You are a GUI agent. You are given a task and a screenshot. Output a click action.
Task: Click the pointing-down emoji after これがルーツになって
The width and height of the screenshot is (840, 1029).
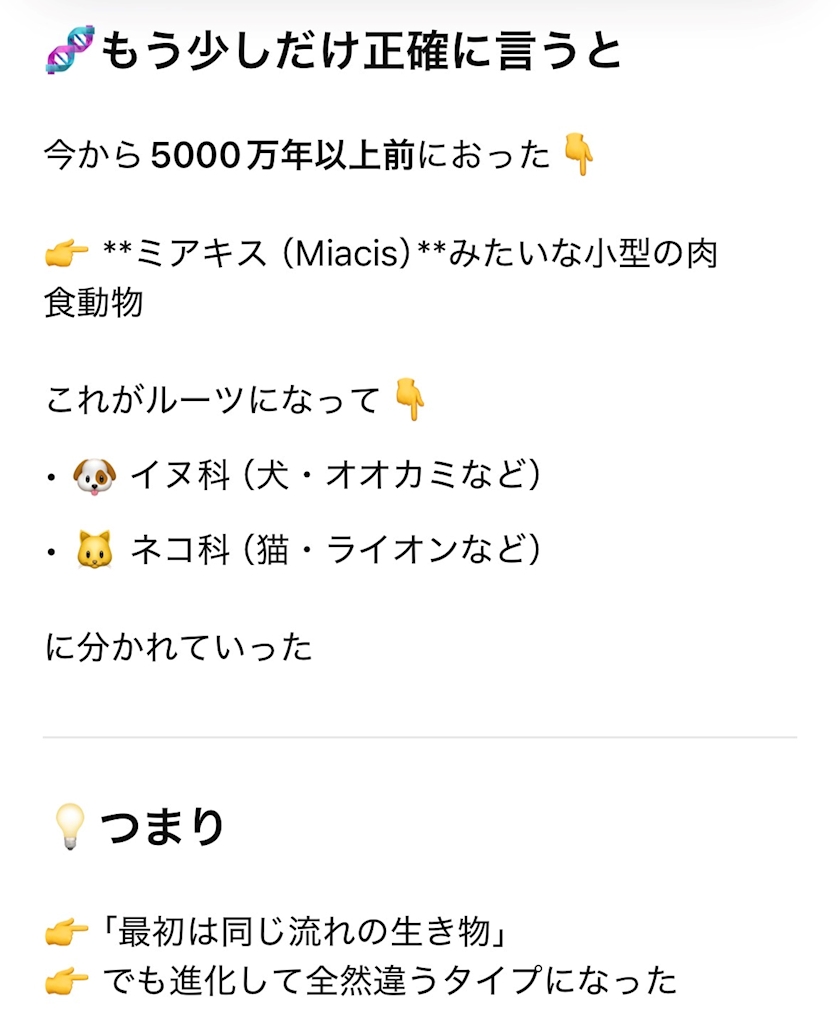[x=410, y=400]
